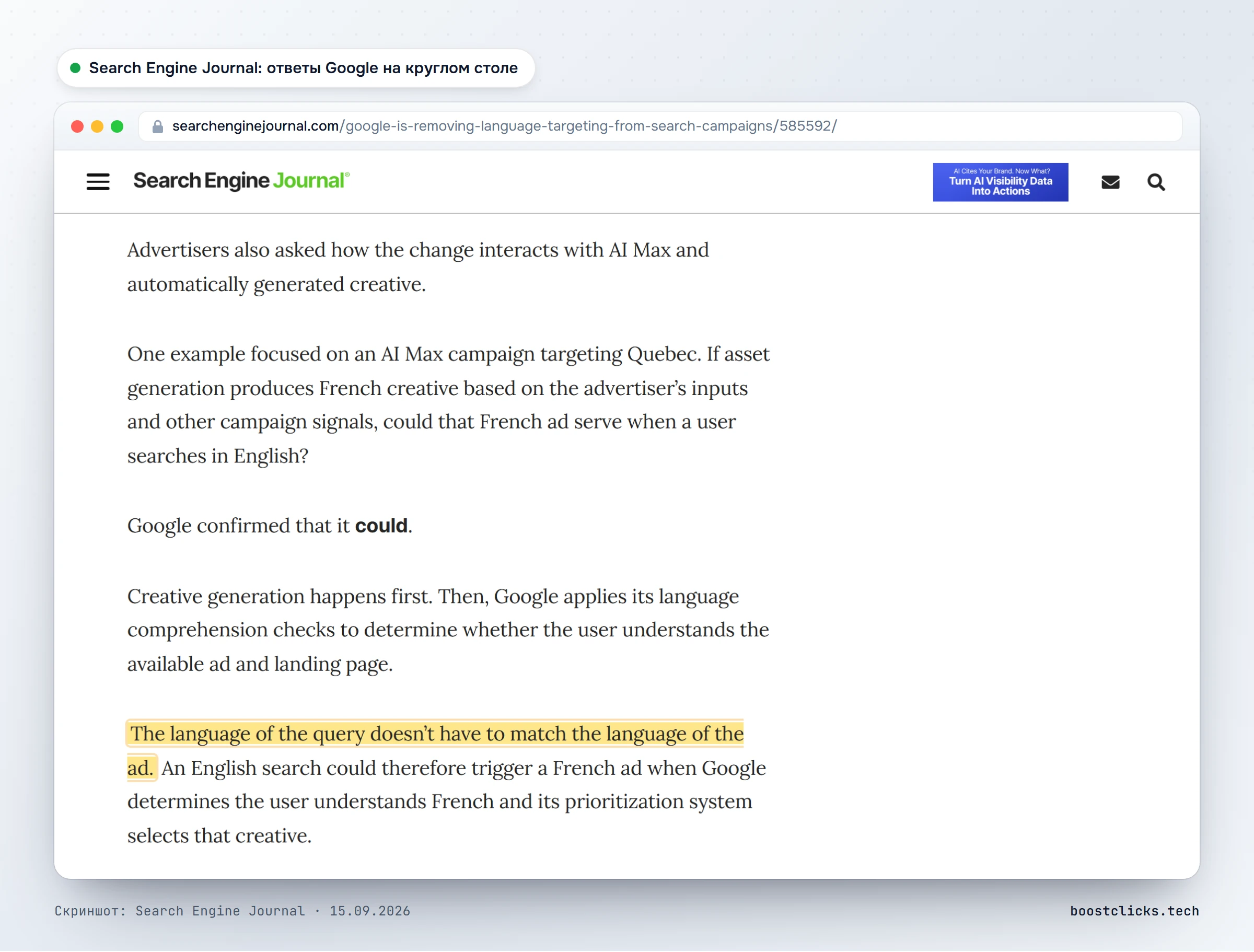Click paragraph starting "Creative generation happens first"
Image resolution: width=1254 pixels, height=952 pixels.
448,630
